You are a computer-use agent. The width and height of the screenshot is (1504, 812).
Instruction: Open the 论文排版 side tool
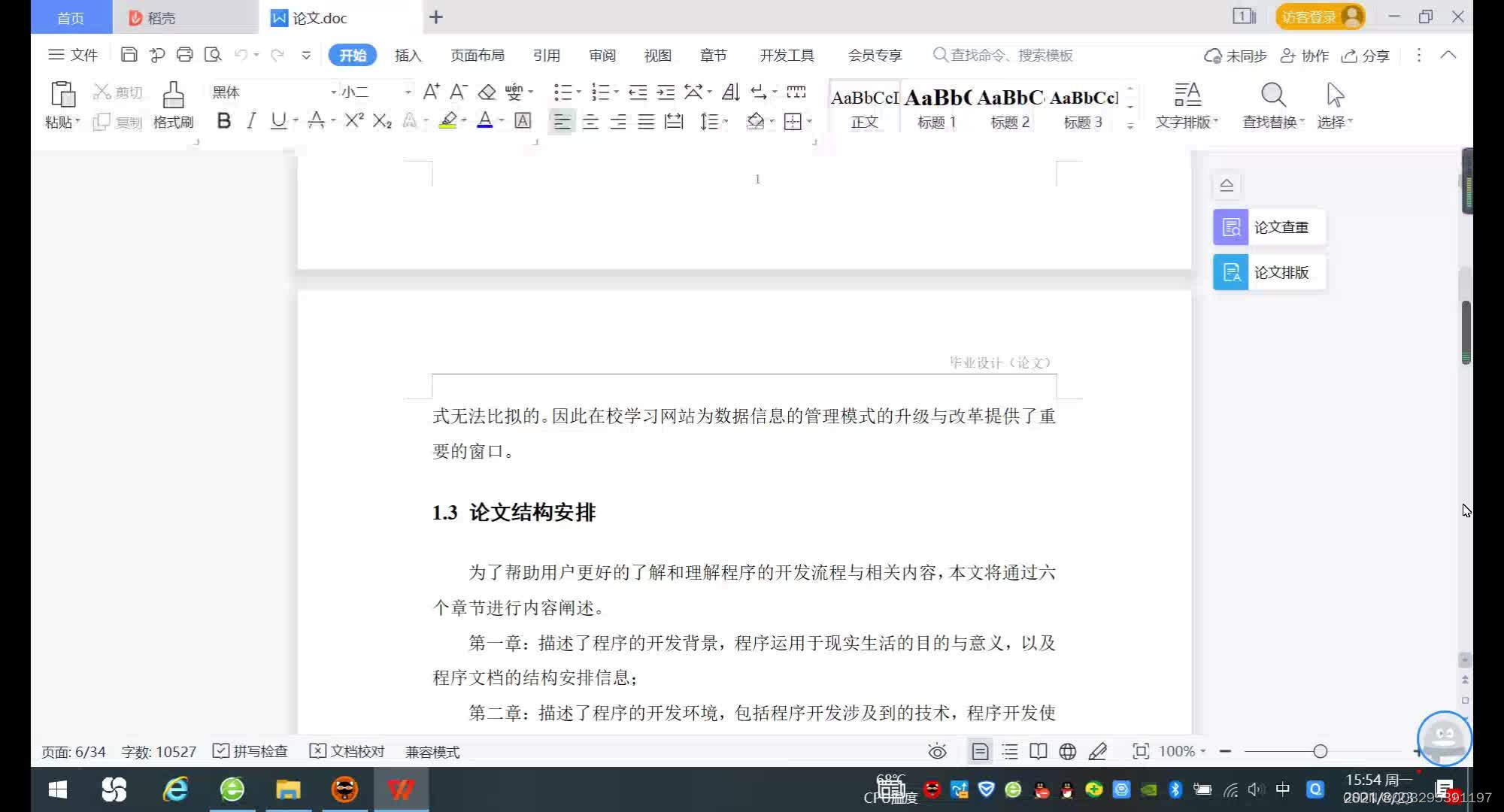click(1269, 272)
